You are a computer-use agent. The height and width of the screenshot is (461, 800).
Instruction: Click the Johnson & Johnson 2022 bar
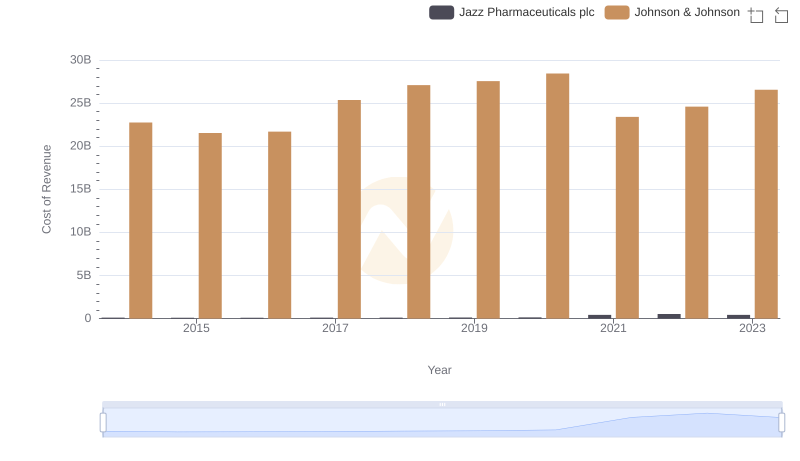697,213
